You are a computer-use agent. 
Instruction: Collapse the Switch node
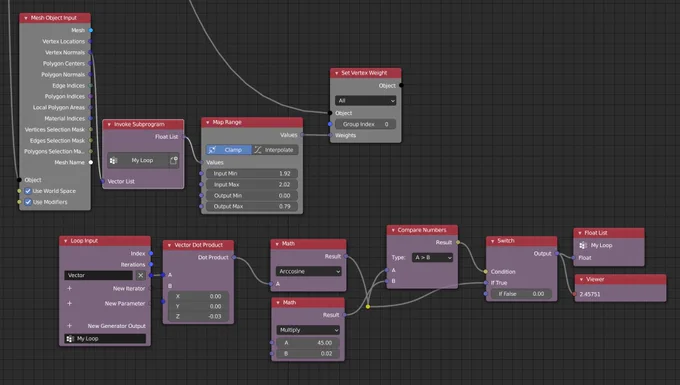coord(493,241)
